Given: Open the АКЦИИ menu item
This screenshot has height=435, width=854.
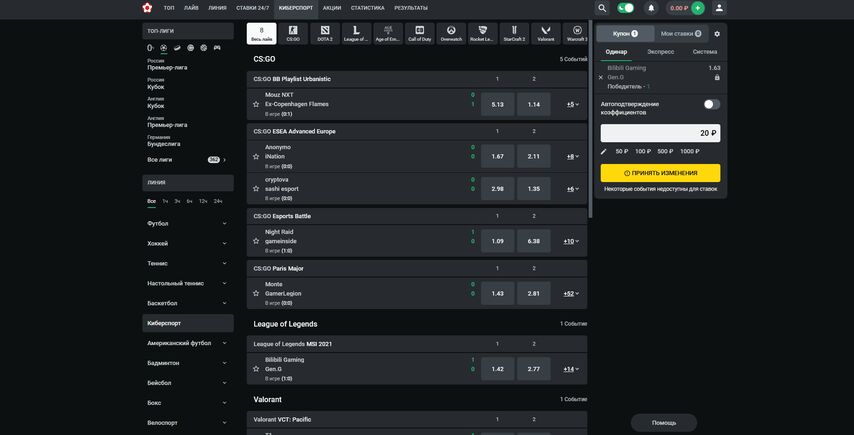Looking at the screenshot, I should (x=332, y=8).
